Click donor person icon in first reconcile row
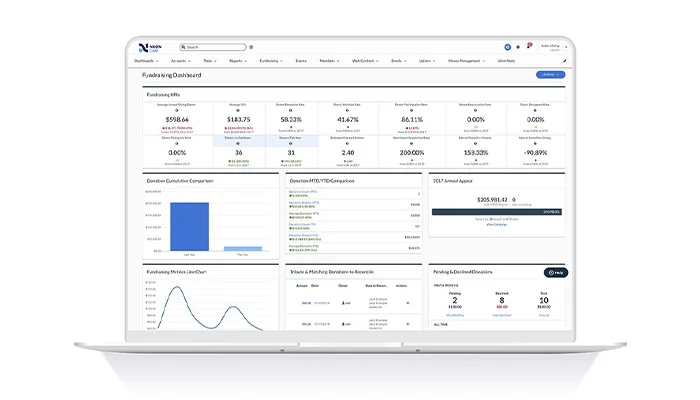 343,303
